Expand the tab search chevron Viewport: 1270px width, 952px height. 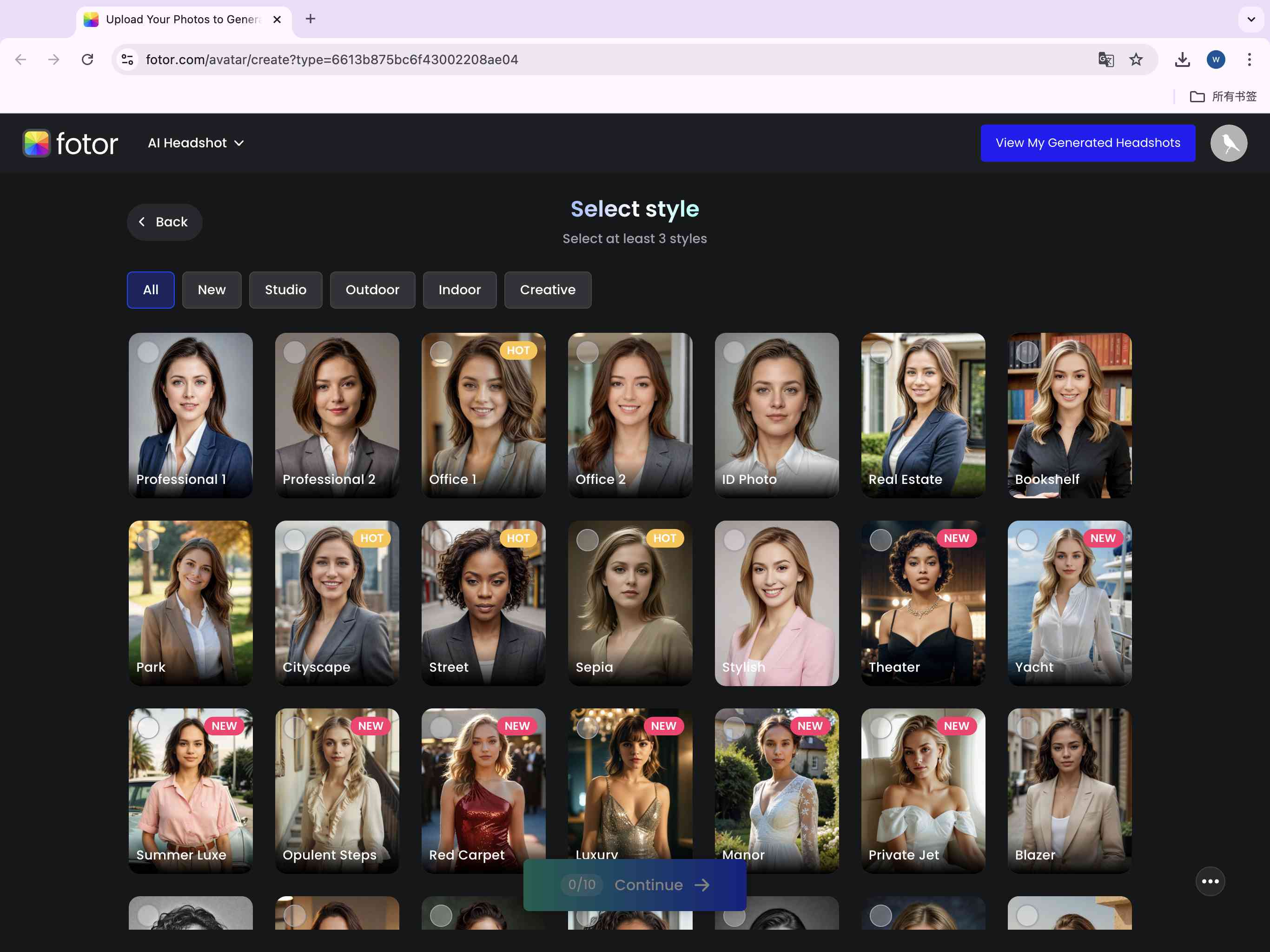[x=1251, y=20]
